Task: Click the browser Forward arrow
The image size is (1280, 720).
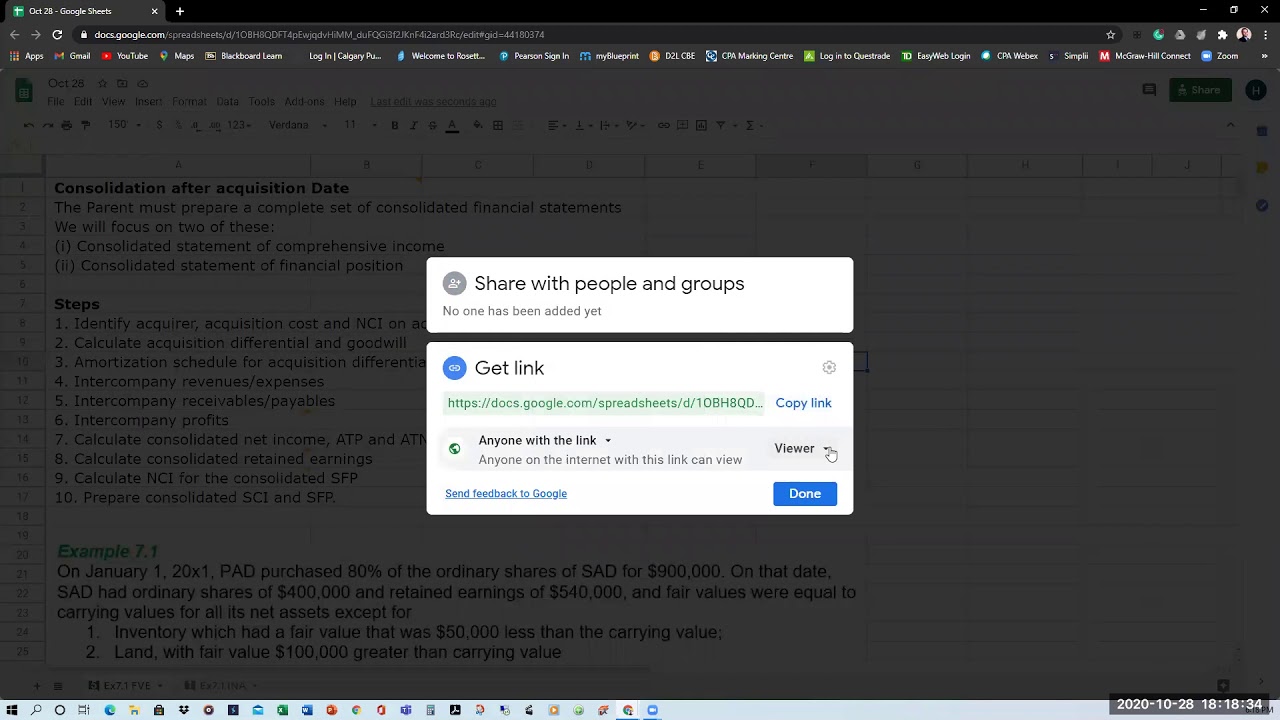Action: tap(35, 35)
